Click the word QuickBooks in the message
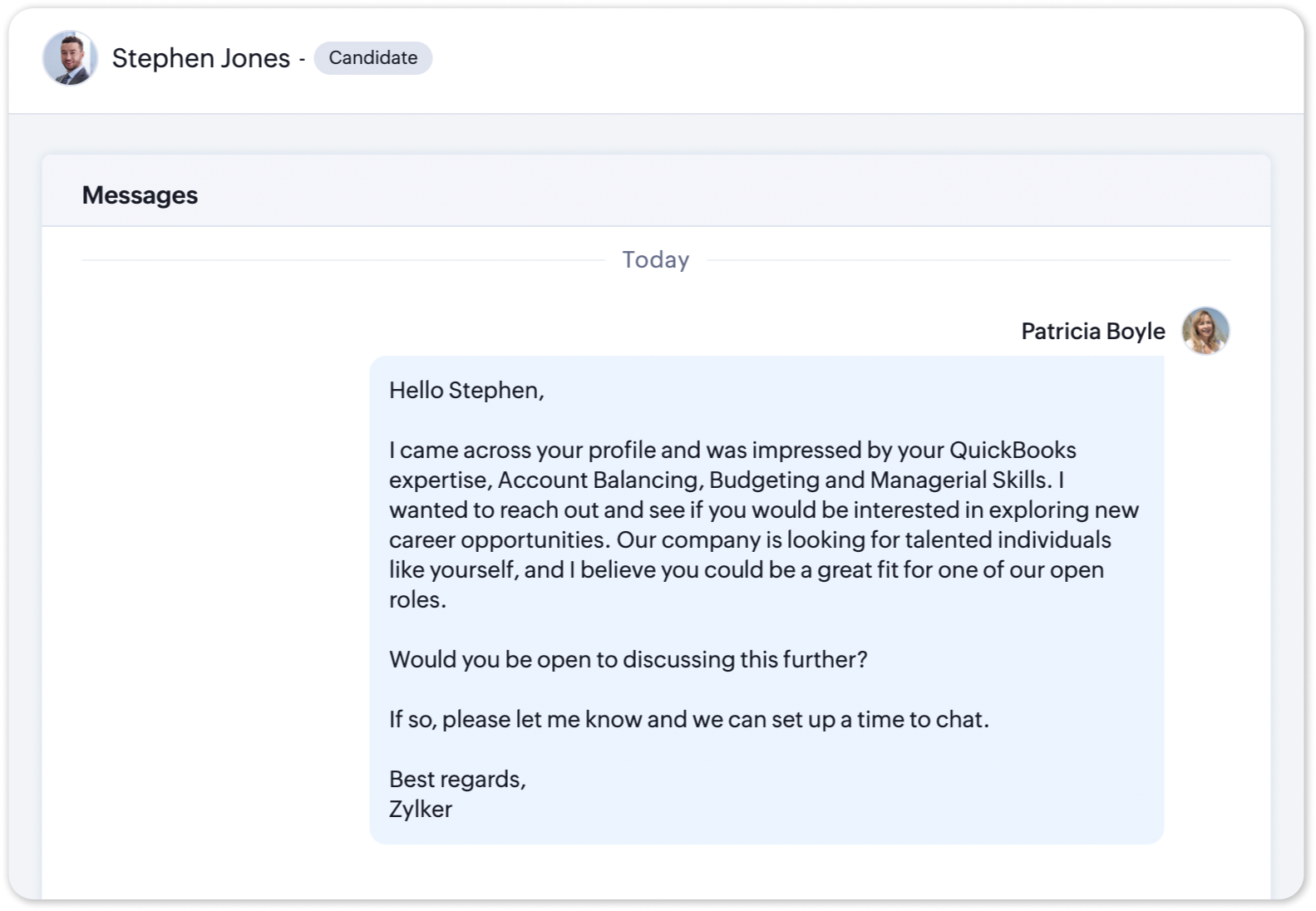The width and height of the screenshot is (1316, 911). (1013, 451)
